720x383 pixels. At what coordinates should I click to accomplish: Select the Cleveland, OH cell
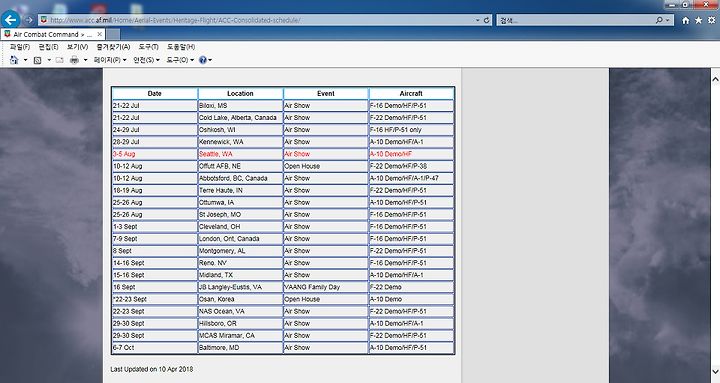(x=240, y=226)
